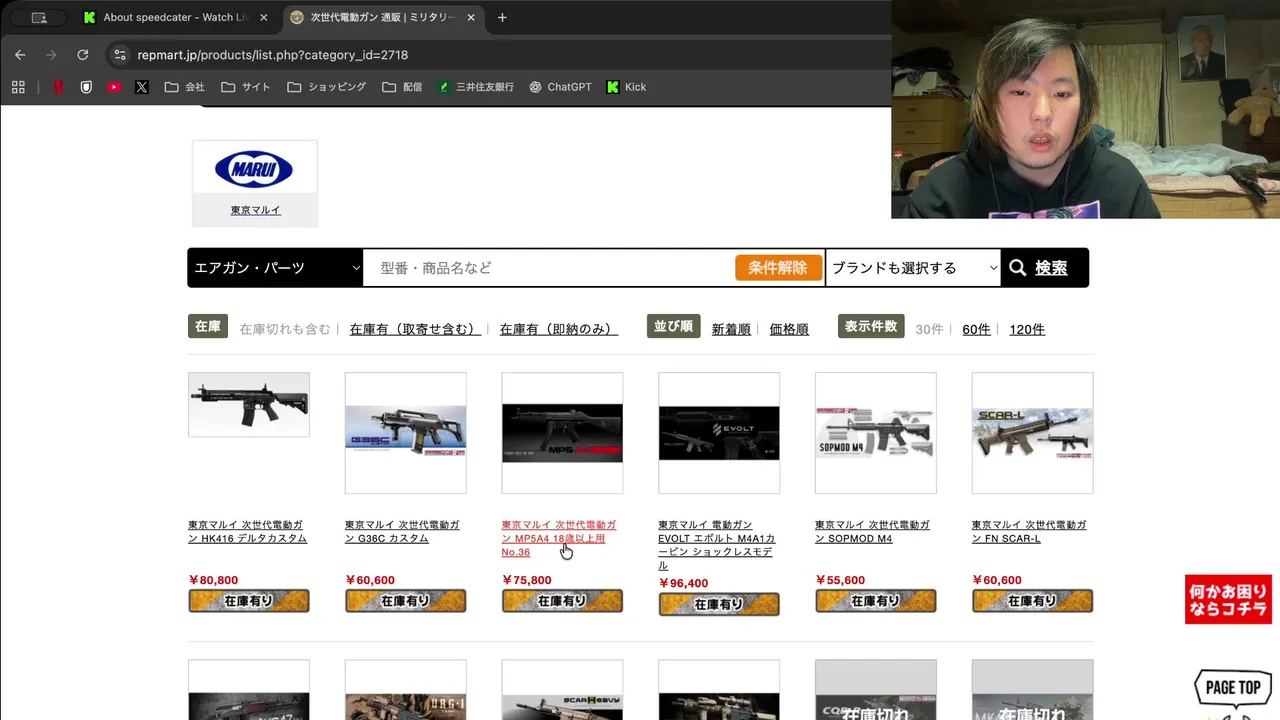Open the shield bookmark icon
This screenshot has height=720, width=1280.
click(x=86, y=87)
